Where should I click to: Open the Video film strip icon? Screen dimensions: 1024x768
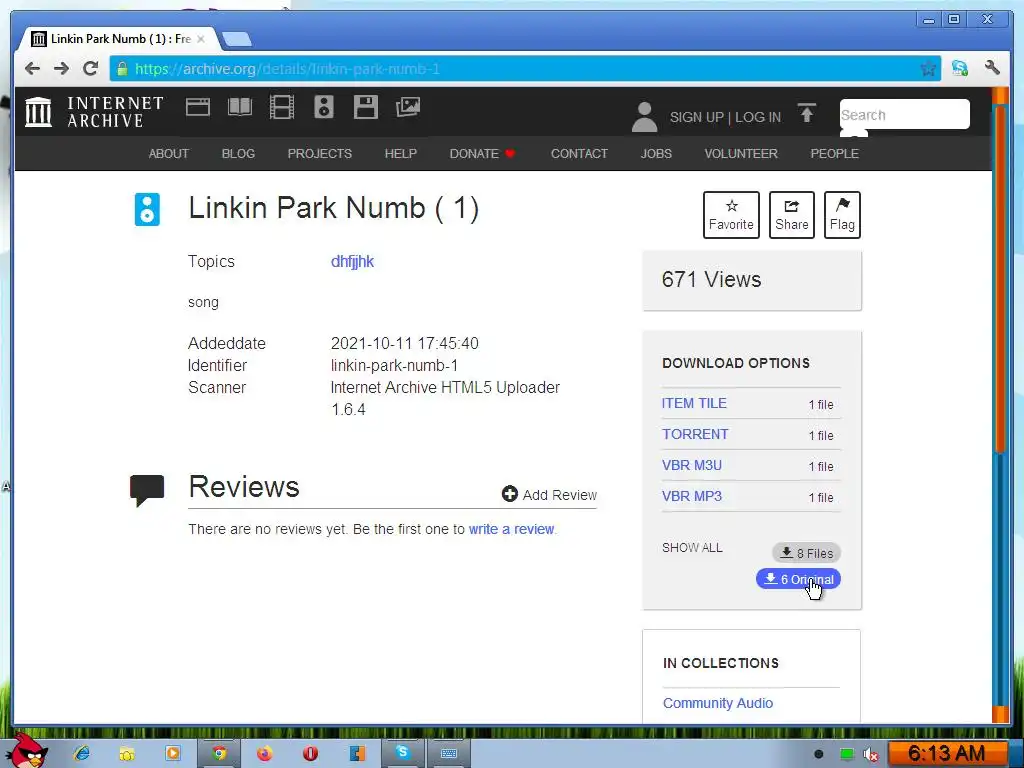point(281,107)
